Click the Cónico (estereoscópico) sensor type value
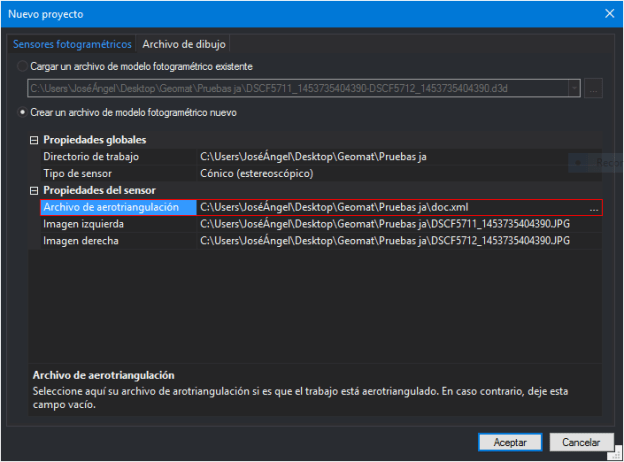 click(257, 174)
